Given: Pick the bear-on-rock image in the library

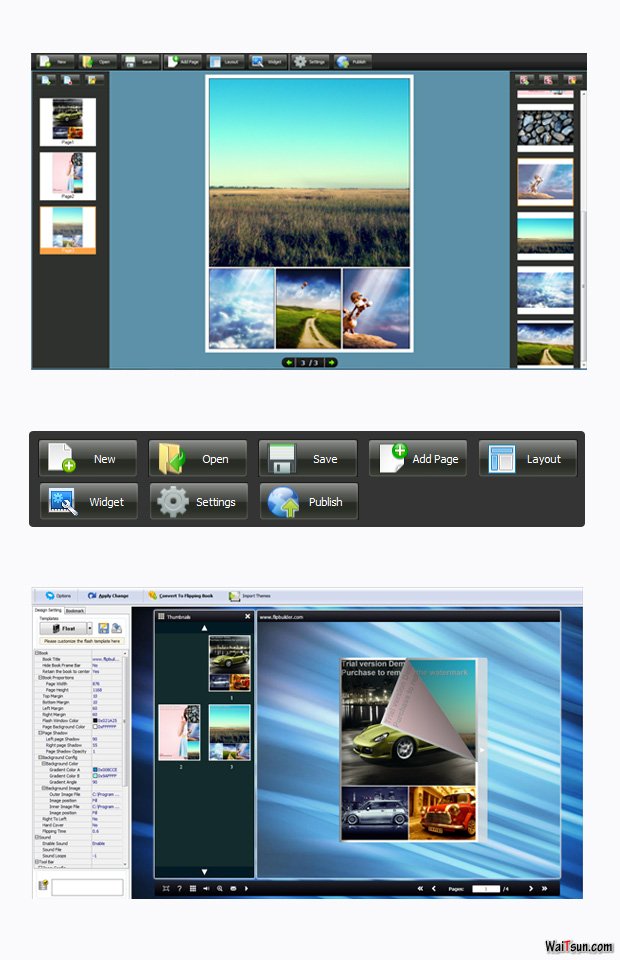Looking at the screenshot, I should coord(545,182).
